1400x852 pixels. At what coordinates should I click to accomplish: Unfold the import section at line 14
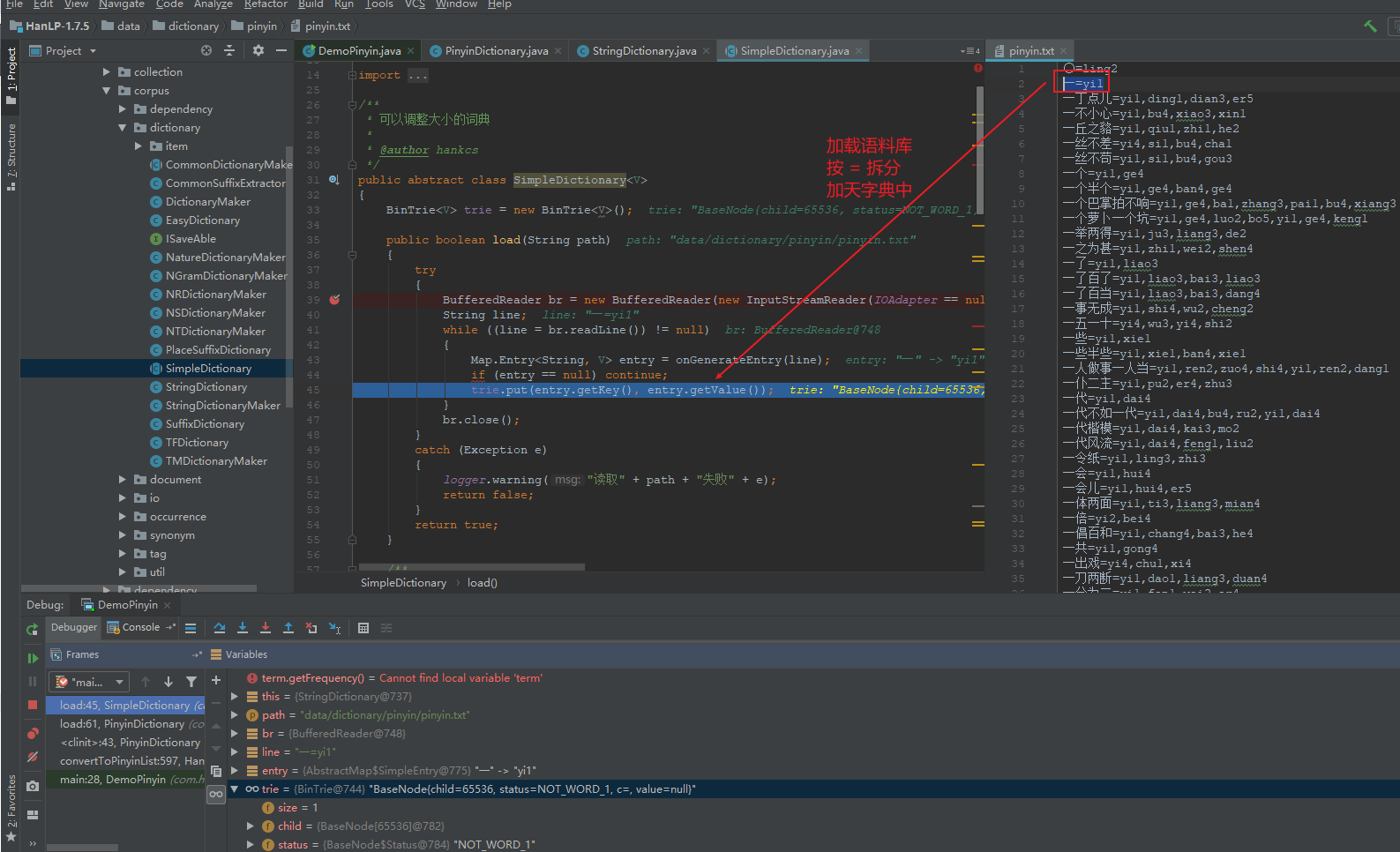(352, 76)
